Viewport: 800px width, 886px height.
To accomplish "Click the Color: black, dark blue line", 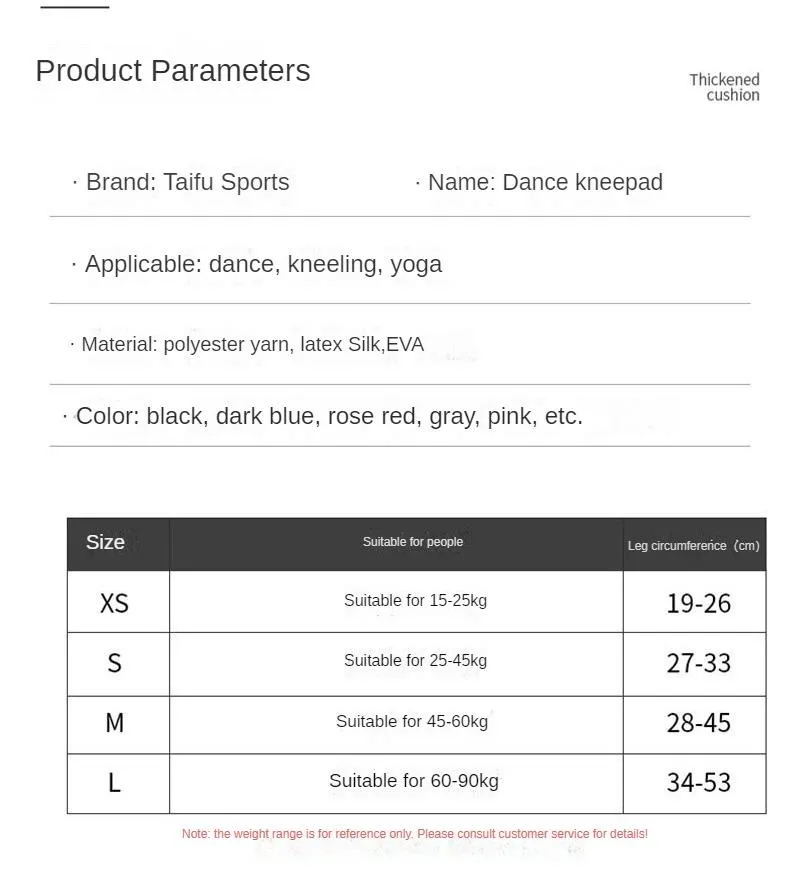I will [x=329, y=416].
